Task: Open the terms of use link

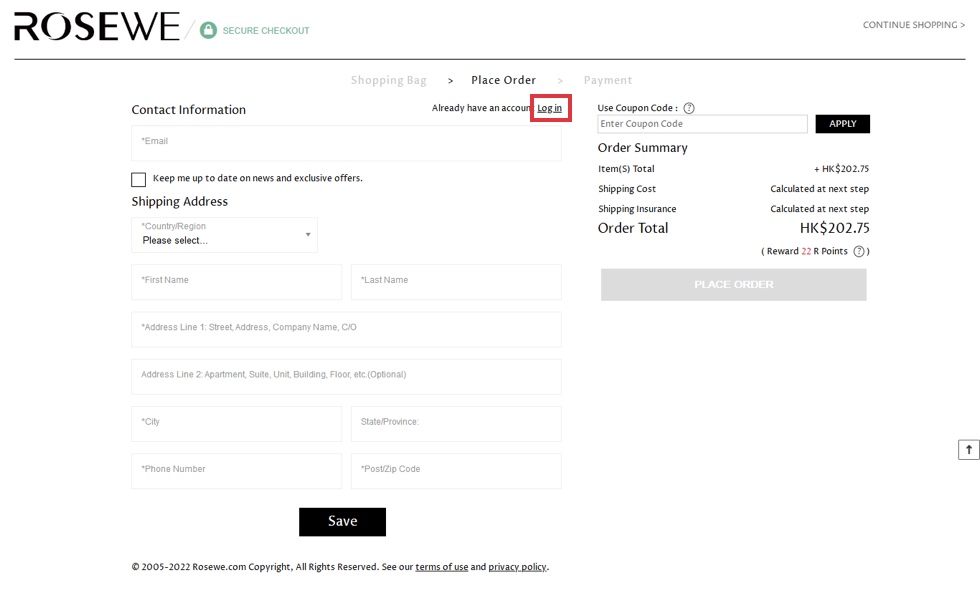Action: (x=441, y=567)
